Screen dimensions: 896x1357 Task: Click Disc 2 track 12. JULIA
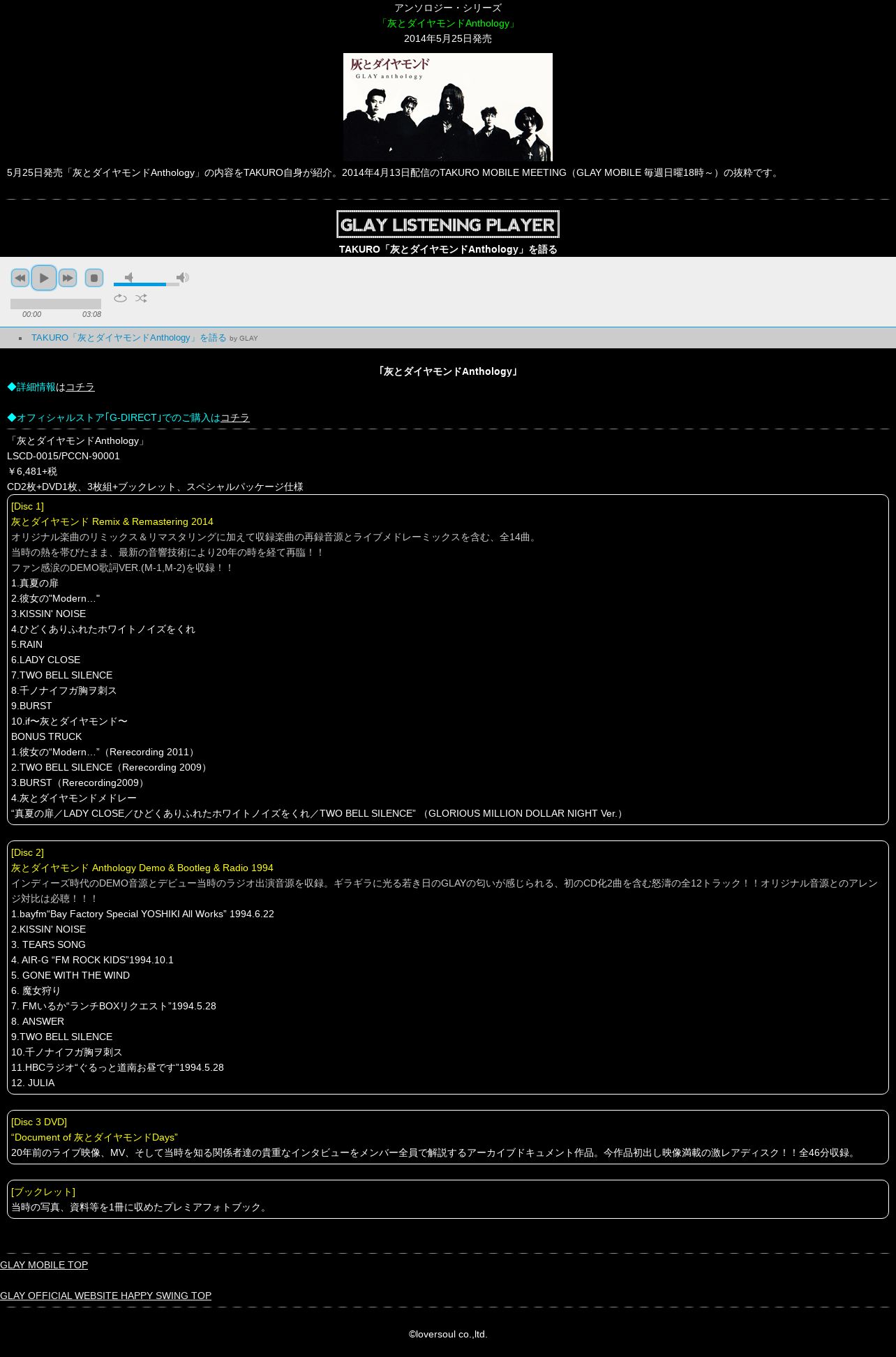(33, 1083)
